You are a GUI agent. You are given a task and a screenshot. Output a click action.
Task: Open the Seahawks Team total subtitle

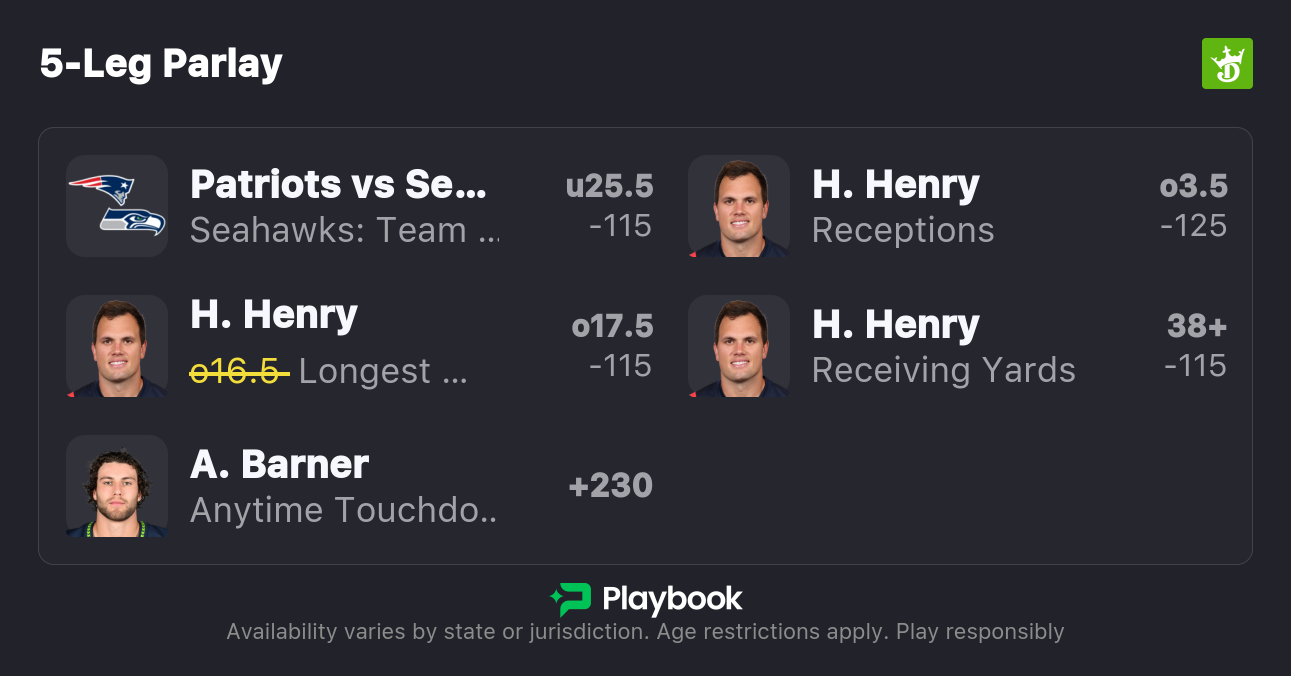click(x=343, y=231)
